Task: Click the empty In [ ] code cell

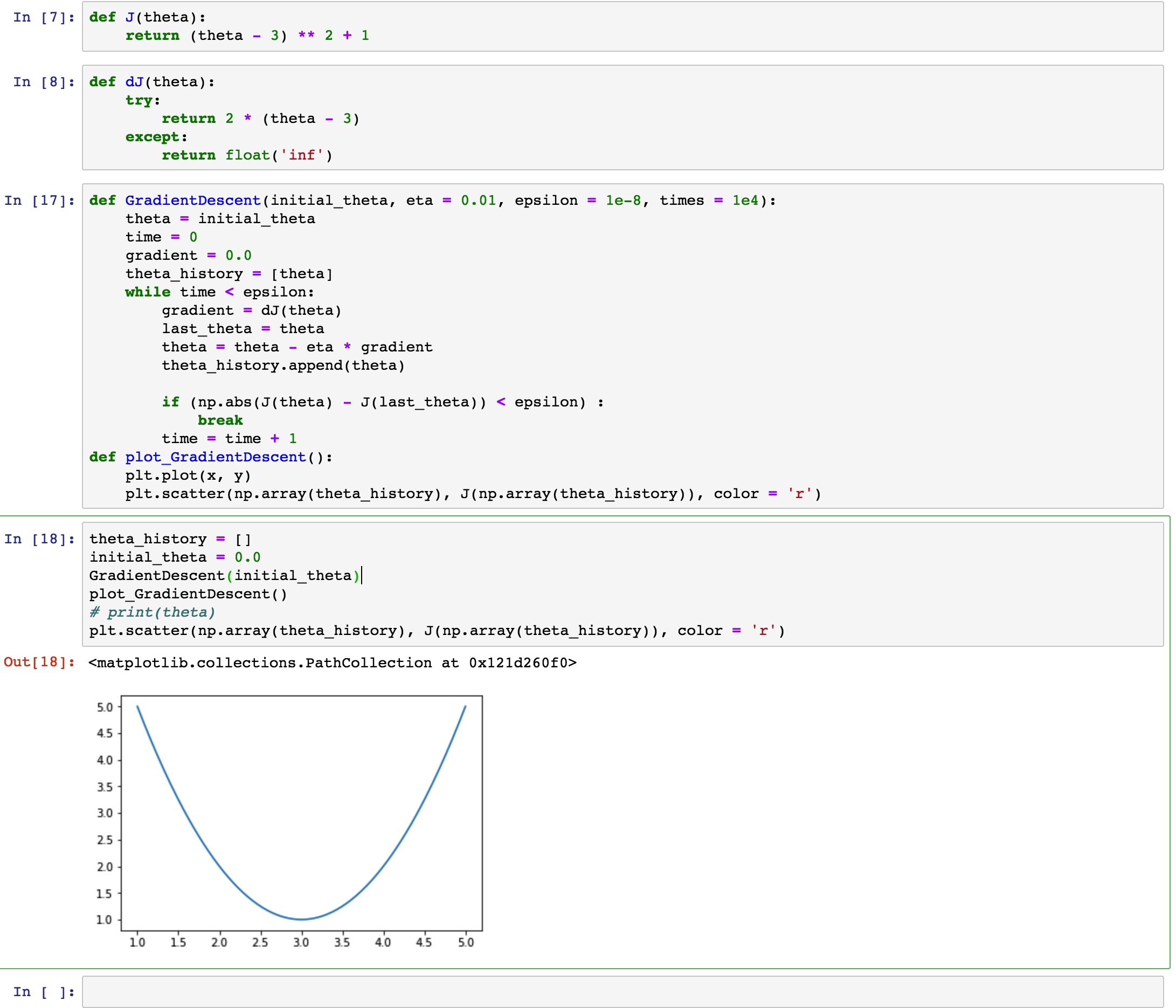Action: (622, 991)
